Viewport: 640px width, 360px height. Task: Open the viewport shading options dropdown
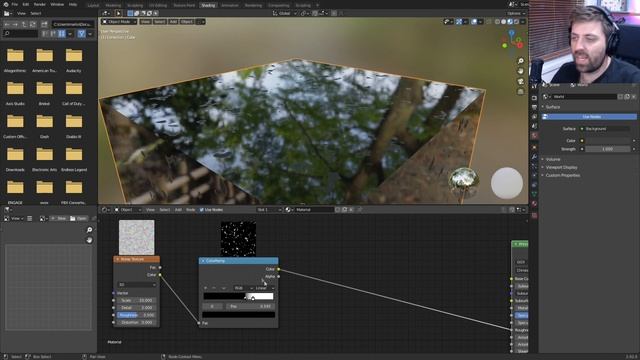coord(522,22)
